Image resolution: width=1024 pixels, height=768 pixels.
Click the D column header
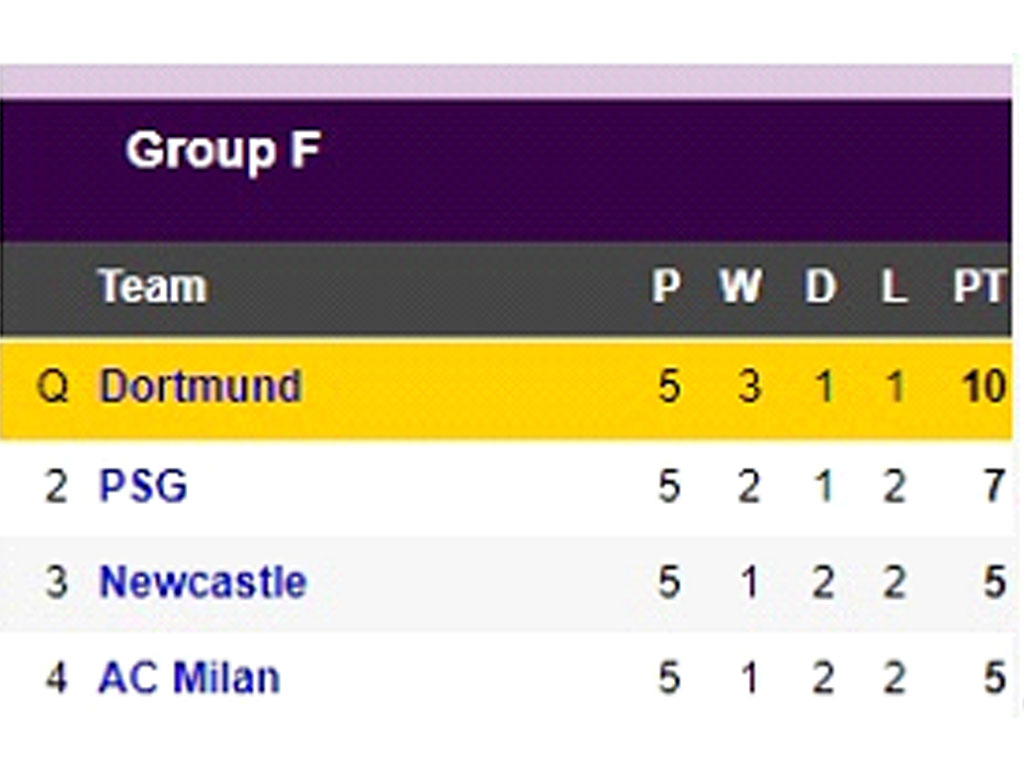(820, 286)
